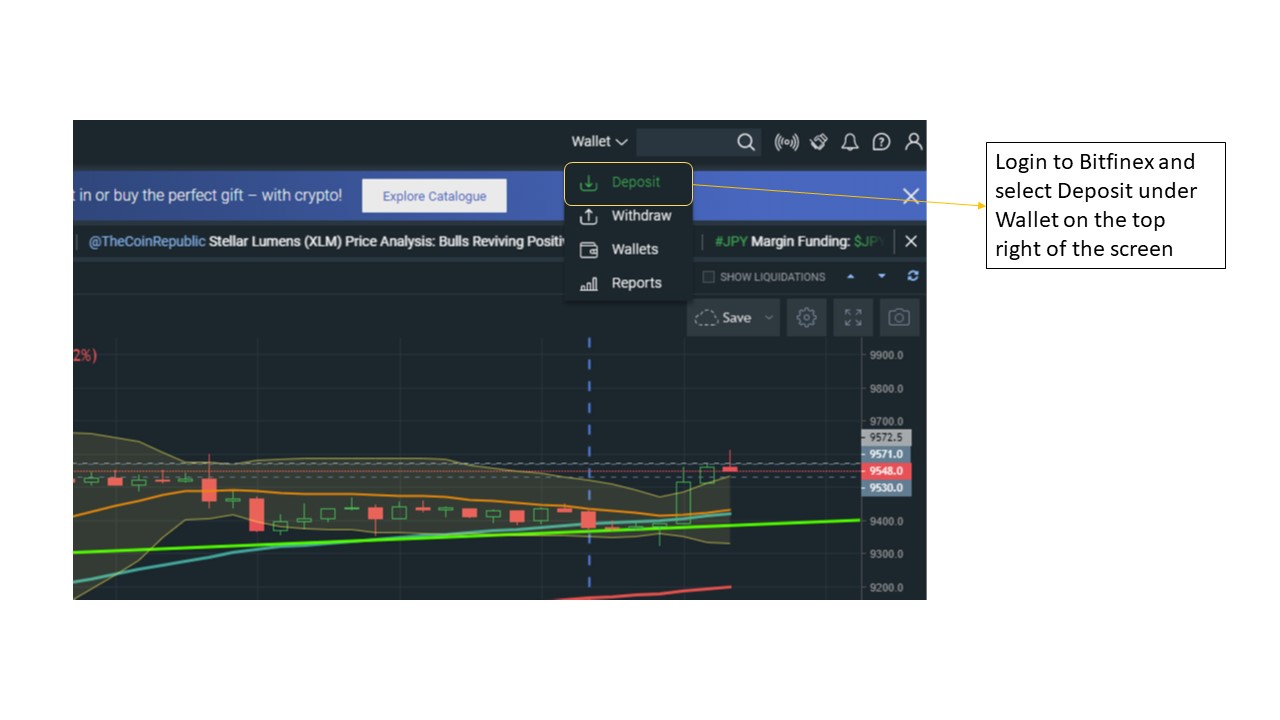Click the 9571.0 price label

pyautogui.click(x=886, y=454)
